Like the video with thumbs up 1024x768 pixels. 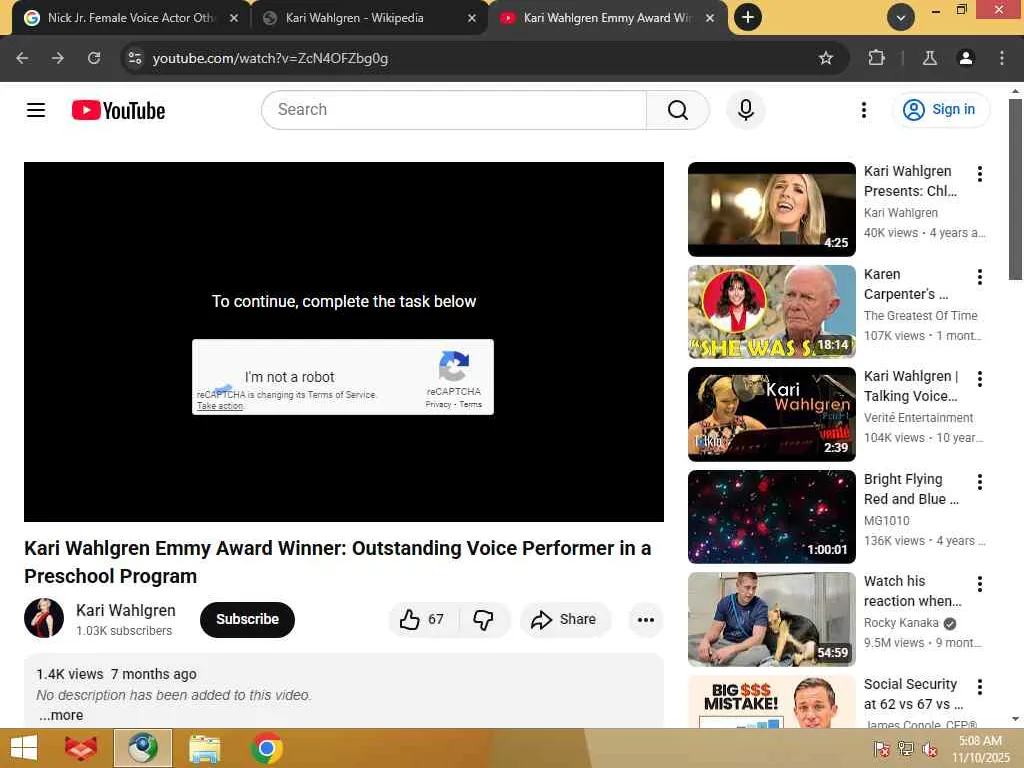(422, 619)
